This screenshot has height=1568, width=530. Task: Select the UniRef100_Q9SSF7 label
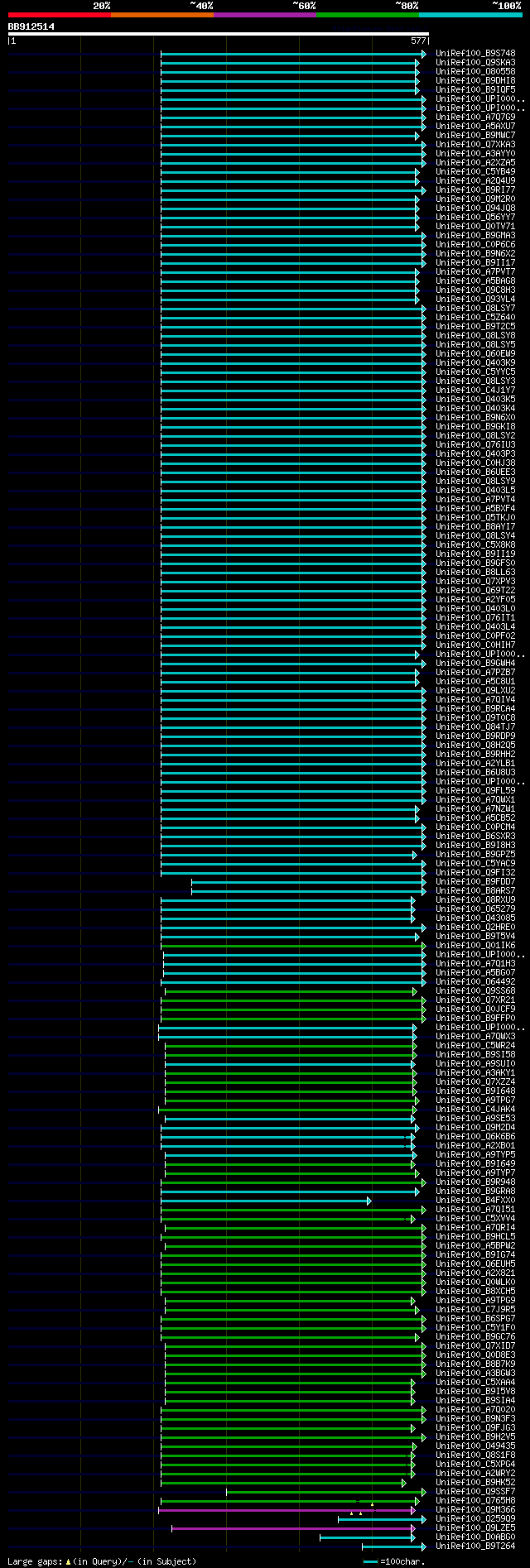coord(475,1492)
